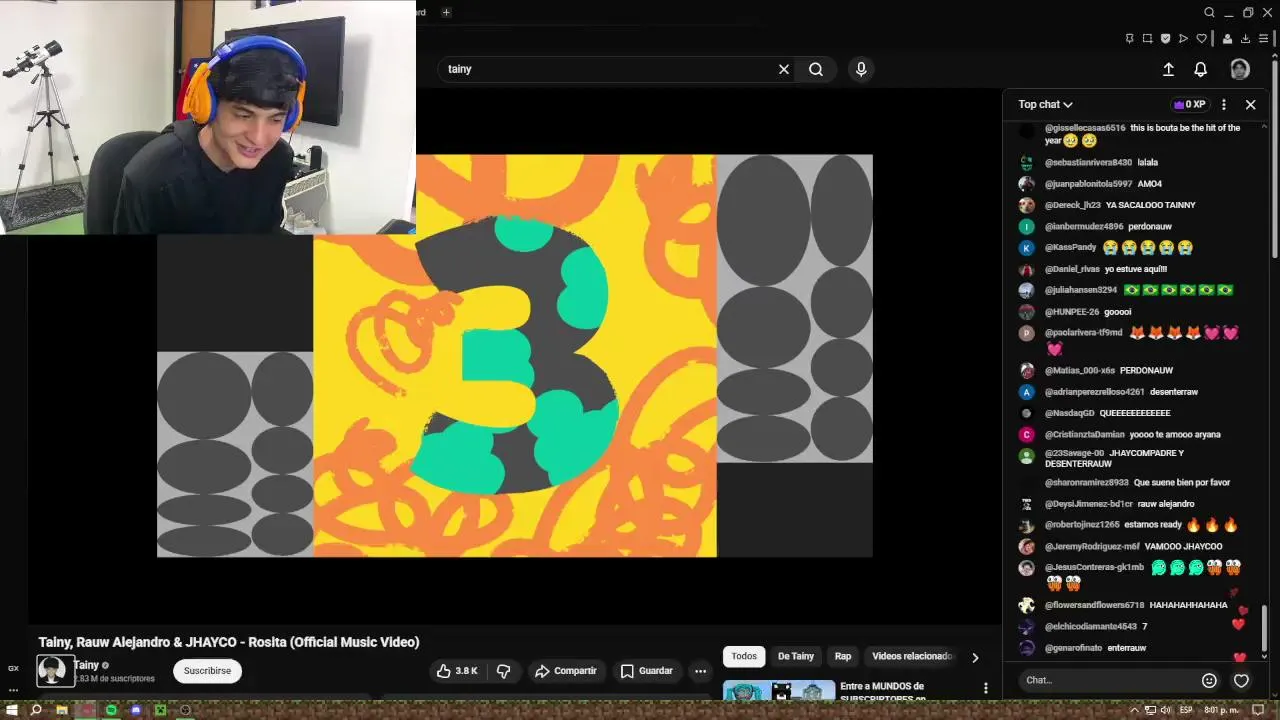The image size is (1280, 720).
Task: Open live chat options three-dot menu
Action: click(1224, 104)
